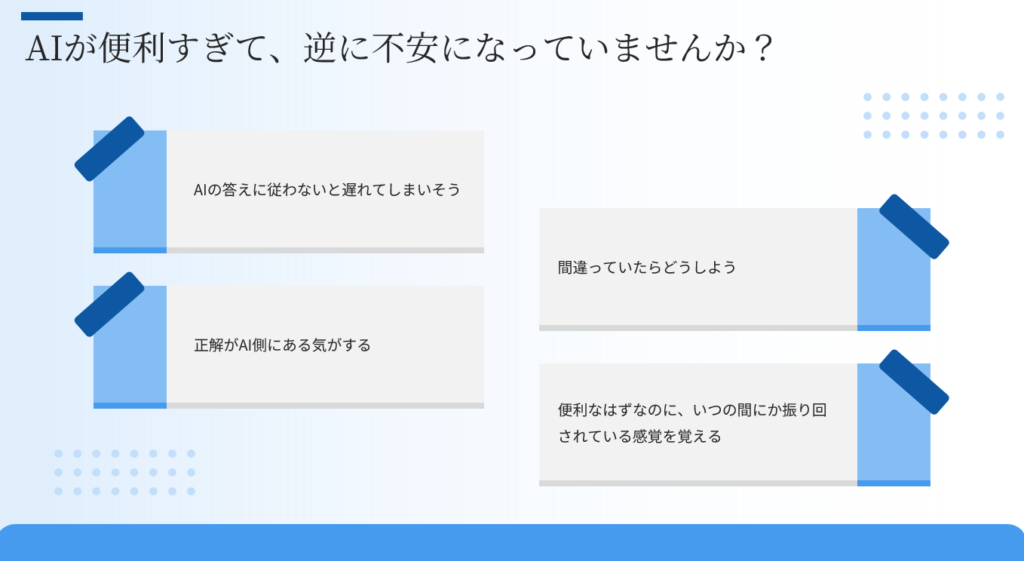Viewport: 1024px width, 561px height.
Task: Click the light blue square beside "間違っていたらどうしよう"
Action: point(893,280)
